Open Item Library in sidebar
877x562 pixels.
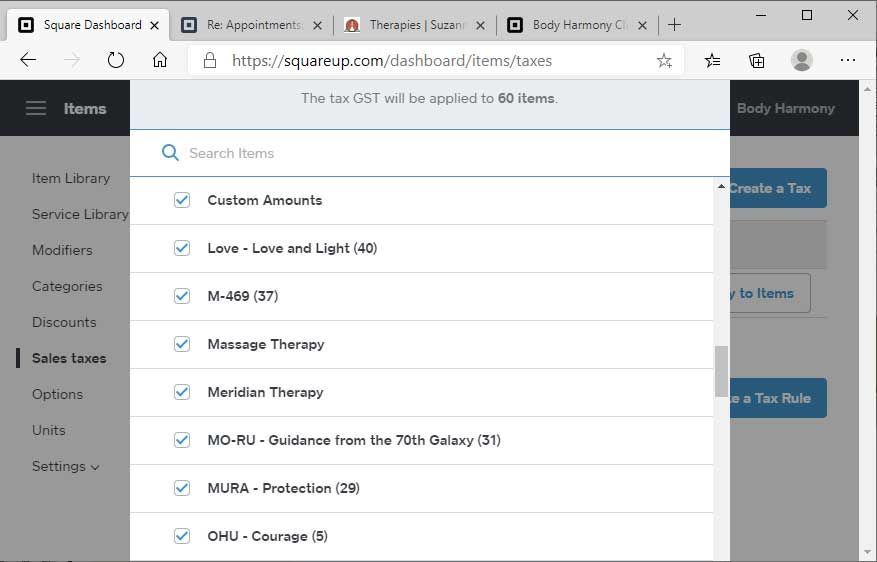click(71, 178)
